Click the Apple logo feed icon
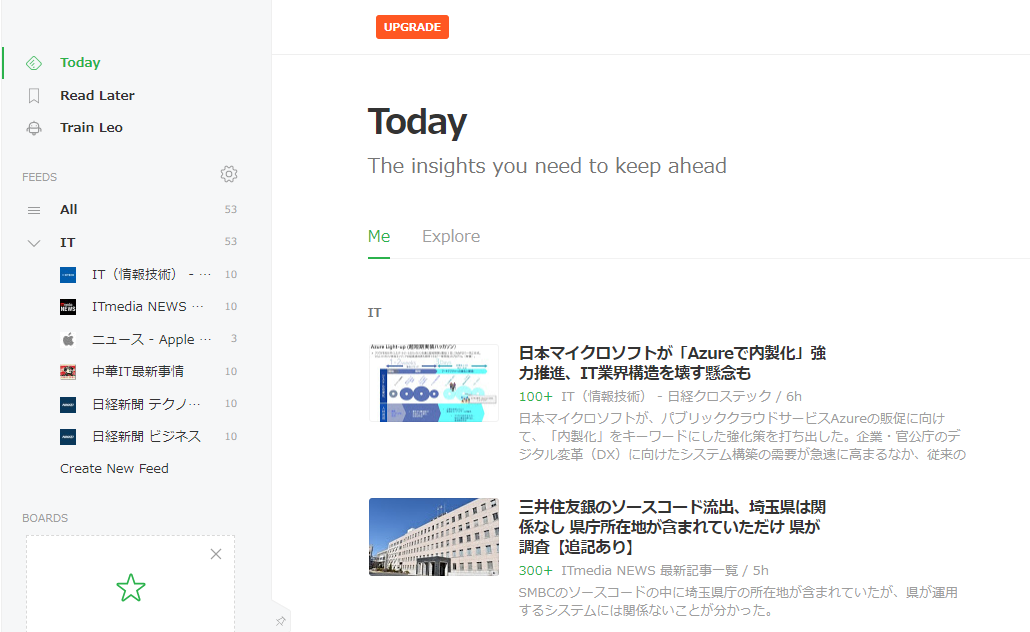 click(68, 340)
